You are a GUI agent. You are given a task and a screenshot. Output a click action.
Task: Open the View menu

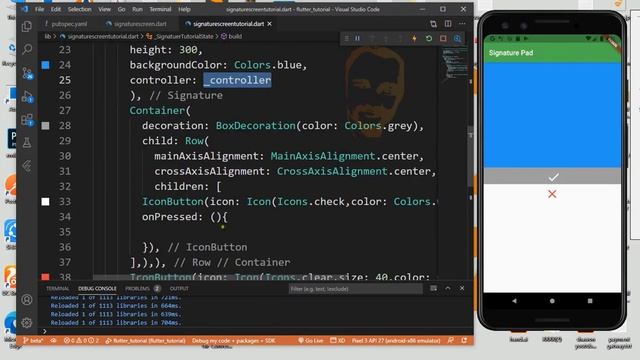coord(104,9)
